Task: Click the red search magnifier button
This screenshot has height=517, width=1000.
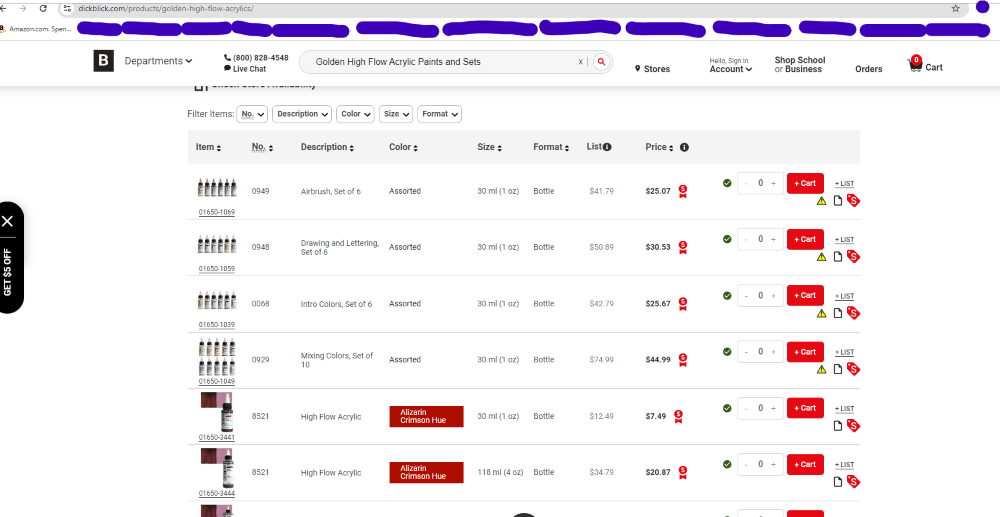Action: tap(601, 62)
